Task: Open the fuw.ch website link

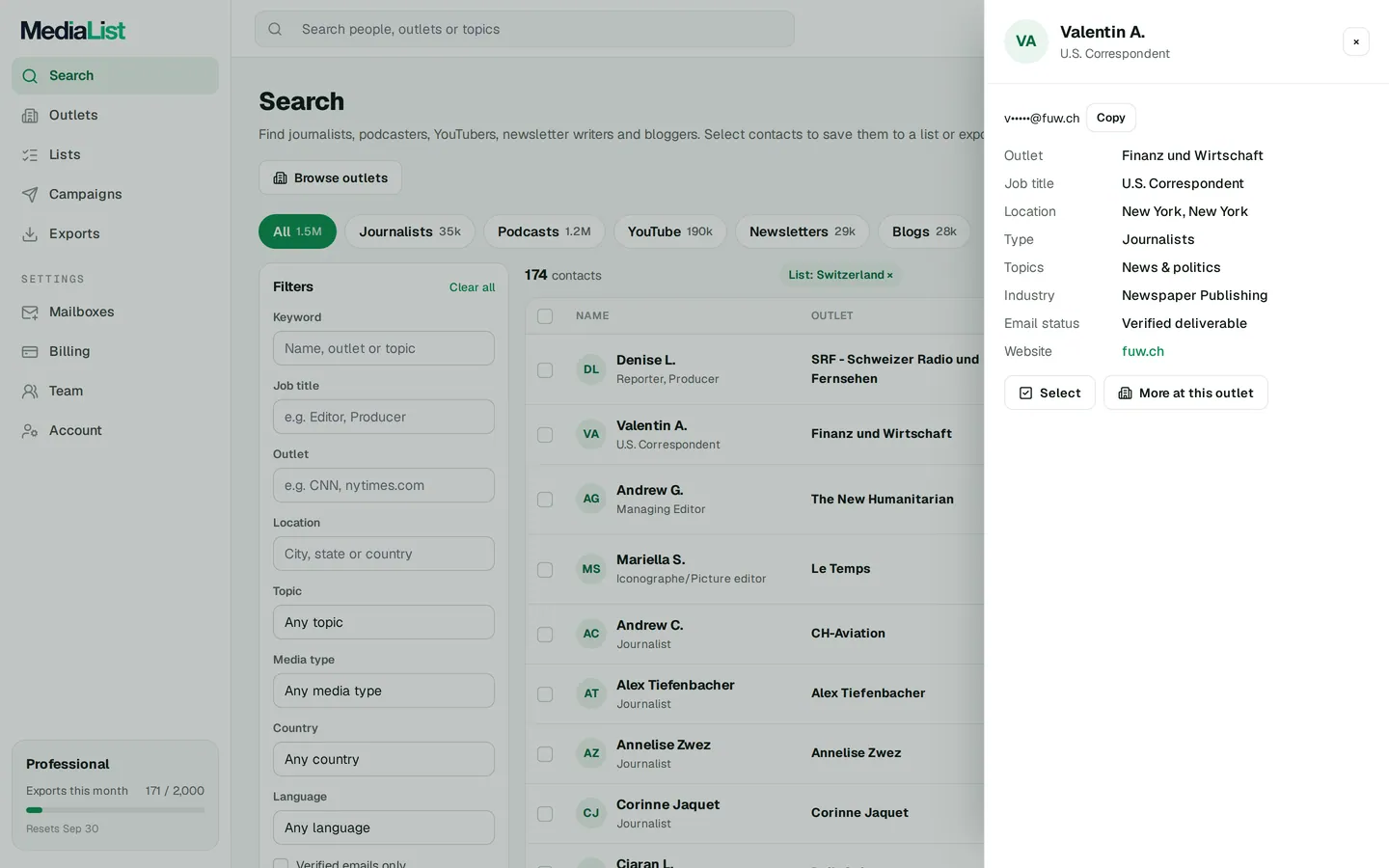Action: coord(1143,351)
